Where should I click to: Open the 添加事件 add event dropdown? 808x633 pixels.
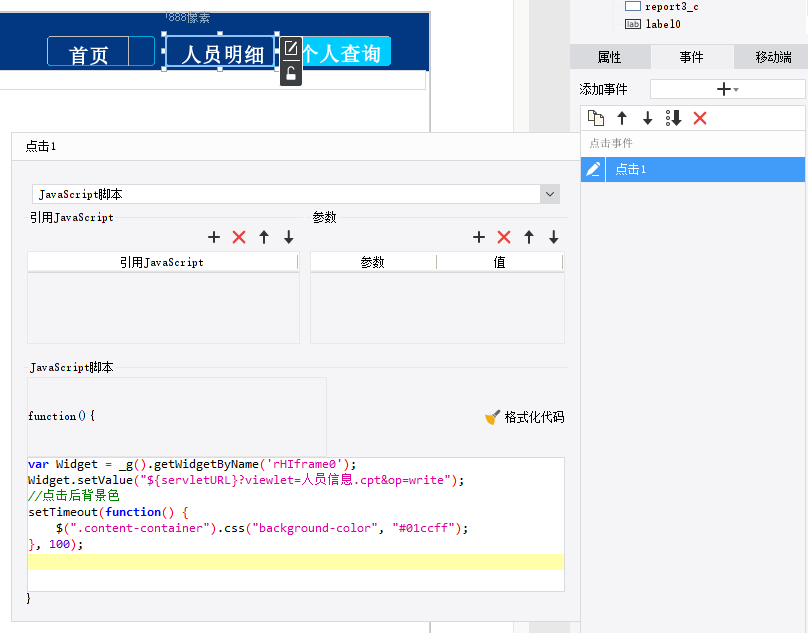[727, 89]
